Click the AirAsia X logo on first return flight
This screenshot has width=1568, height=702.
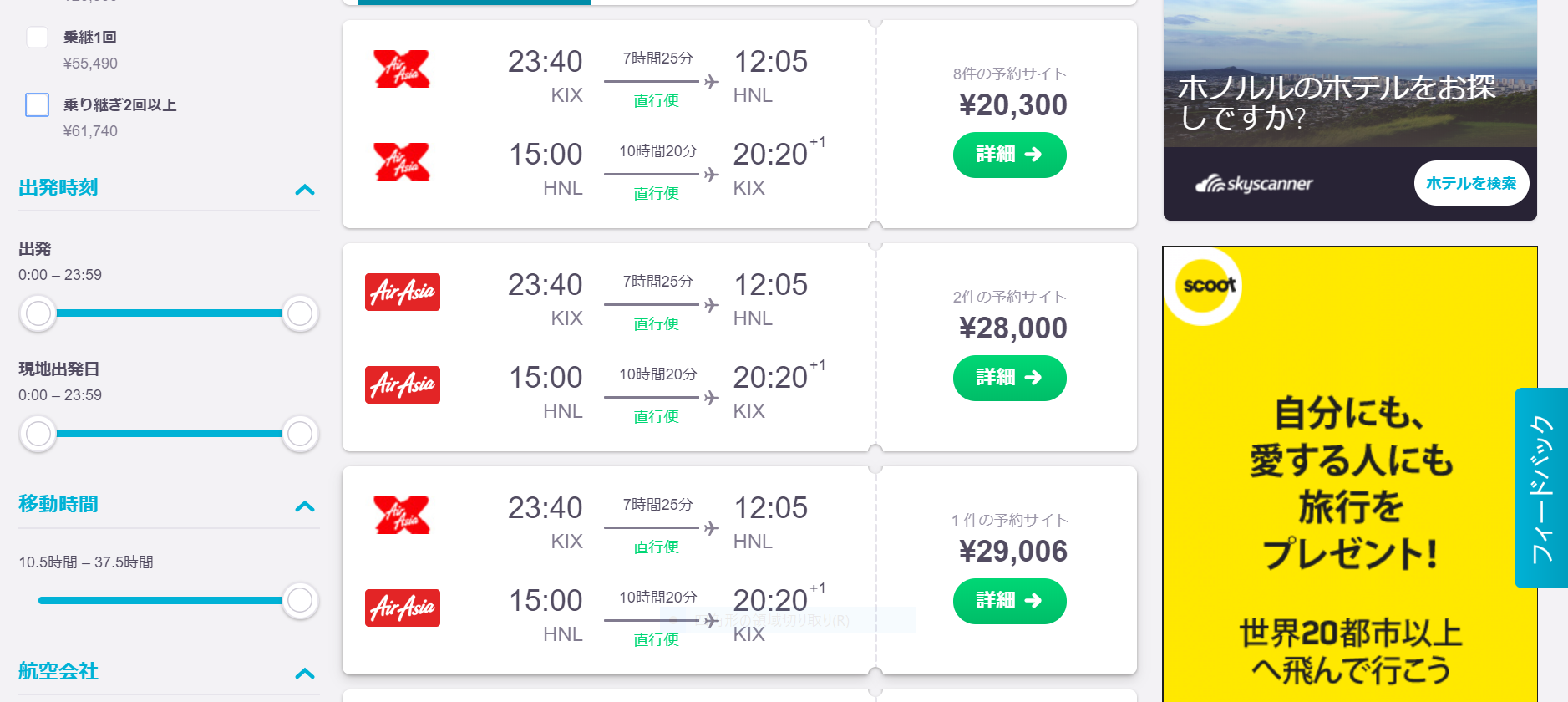(x=402, y=162)
